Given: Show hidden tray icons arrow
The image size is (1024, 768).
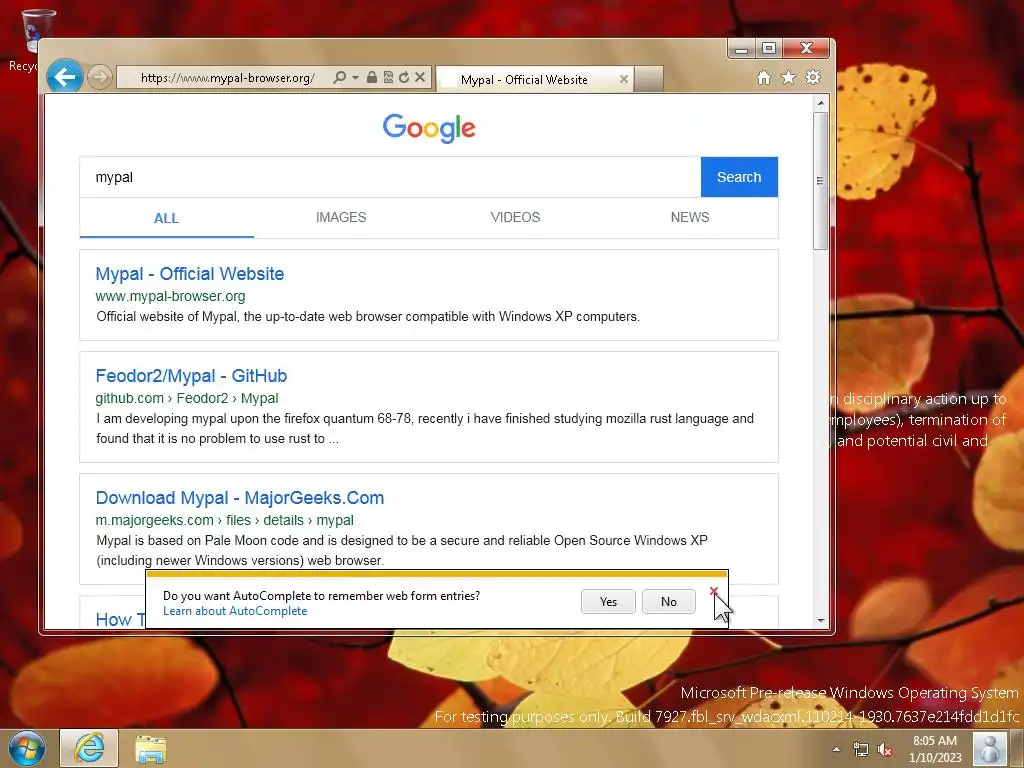Looking at the screenshot, I should pyautogui.click(x=837, y=749).
